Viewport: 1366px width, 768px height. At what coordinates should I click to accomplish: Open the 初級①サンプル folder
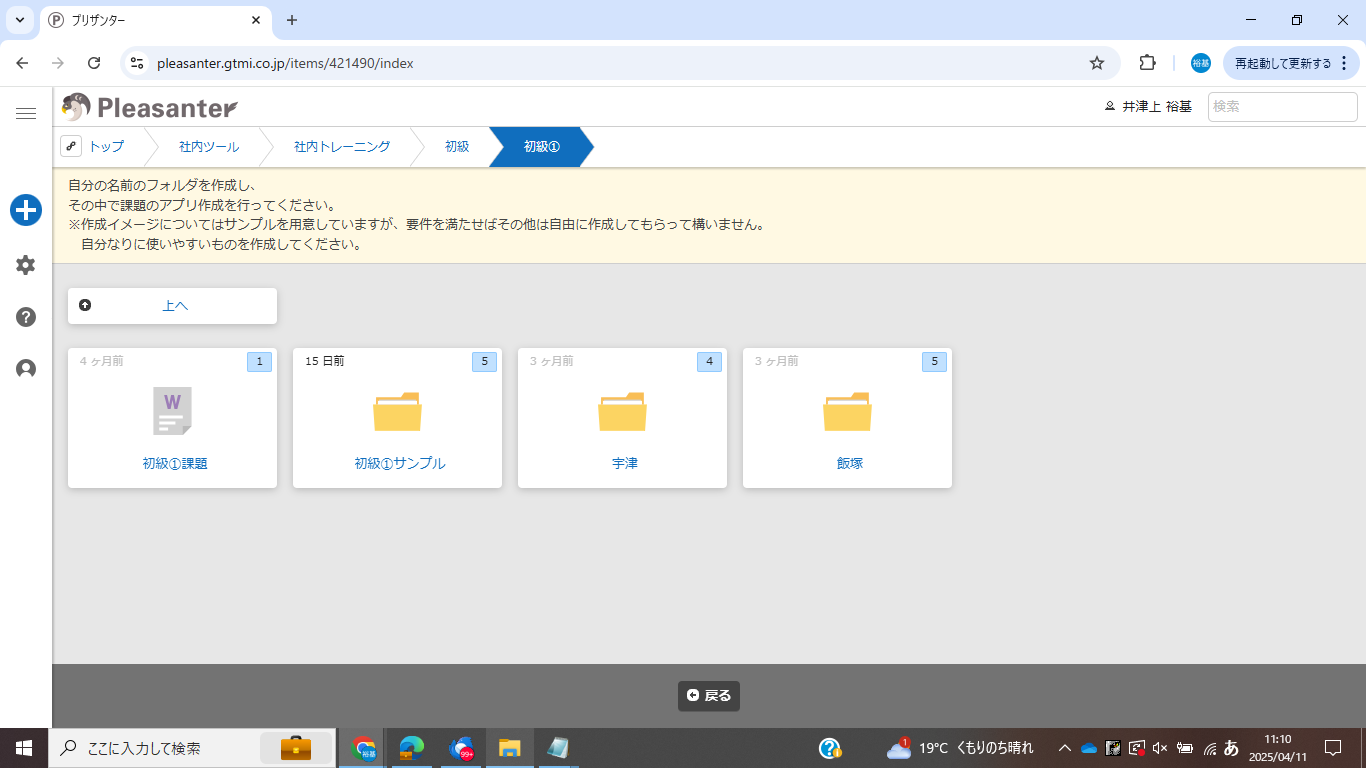pyautogui.click(x=397, y=412)
